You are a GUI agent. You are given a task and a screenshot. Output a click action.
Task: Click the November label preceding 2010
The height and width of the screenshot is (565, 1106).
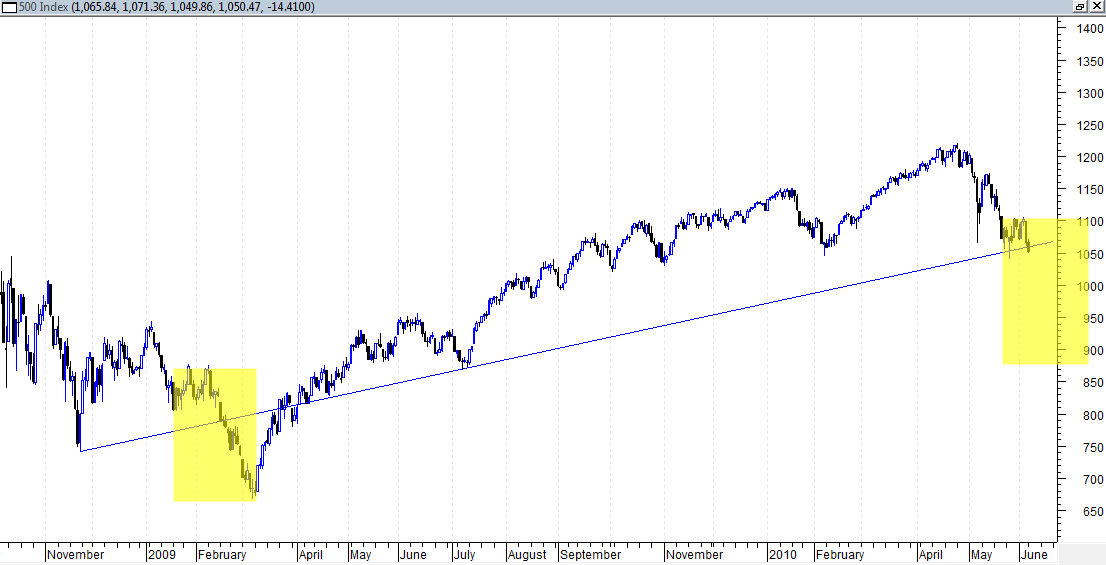pyautogui.click(x=695, y=555)
